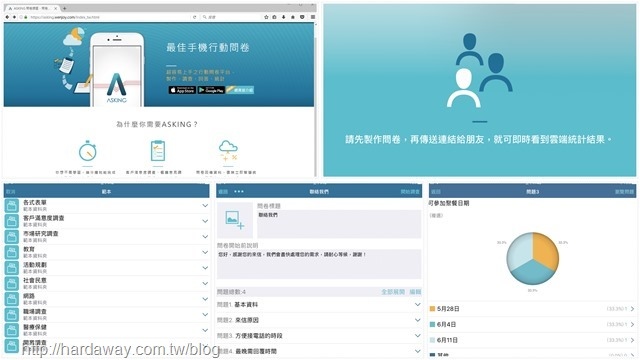This screenshot has width=640, height=360.
Task: Click the Google Play download badge
Action: coord(211,90)
